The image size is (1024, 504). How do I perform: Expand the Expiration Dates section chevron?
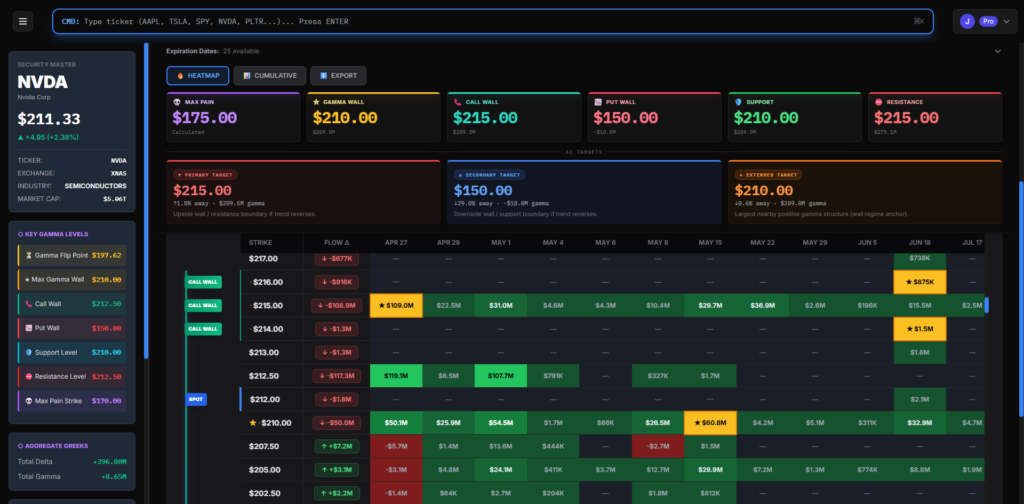(997, 51)
